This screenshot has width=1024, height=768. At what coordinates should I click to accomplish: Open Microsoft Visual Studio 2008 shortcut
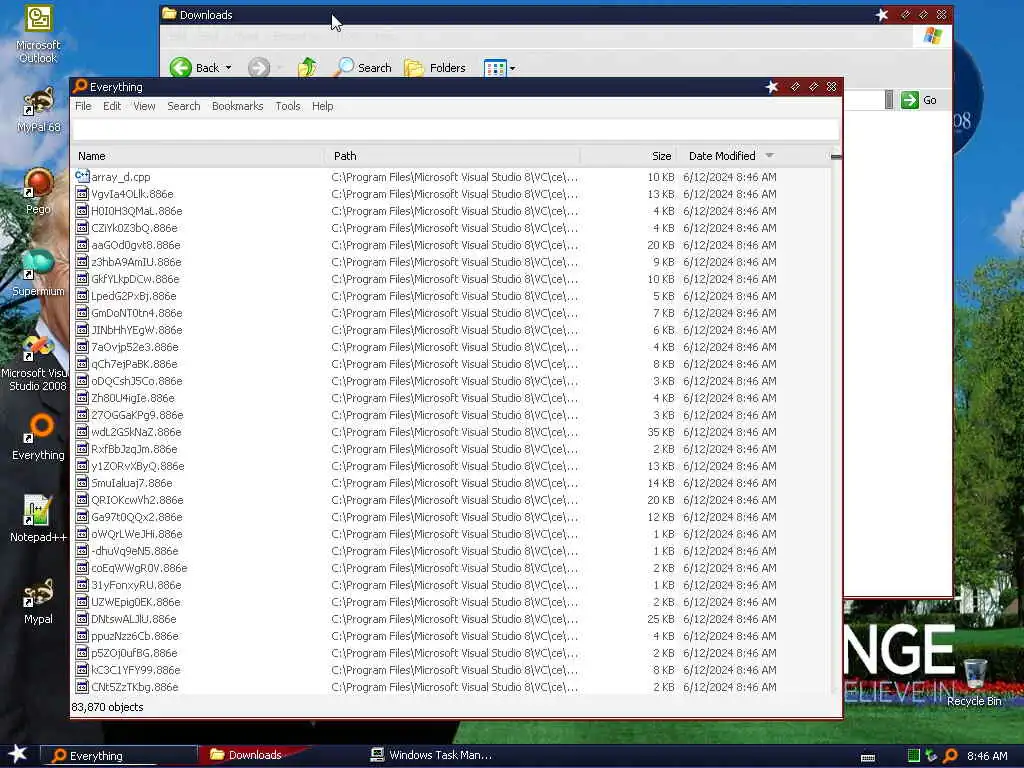point(37,363)
